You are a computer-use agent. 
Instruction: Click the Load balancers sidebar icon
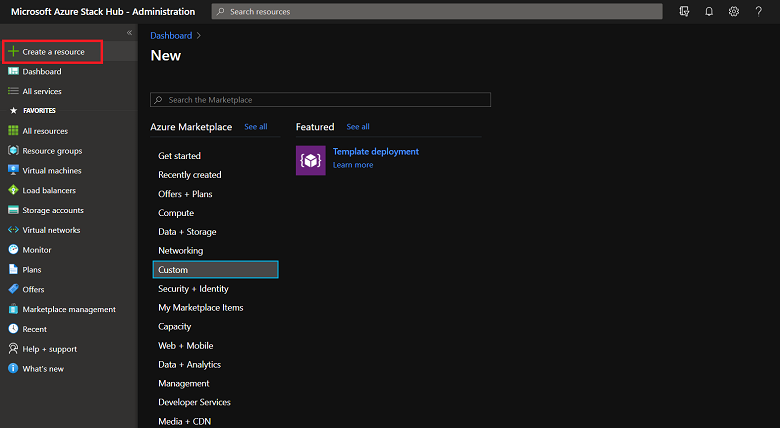coord(13,190)
